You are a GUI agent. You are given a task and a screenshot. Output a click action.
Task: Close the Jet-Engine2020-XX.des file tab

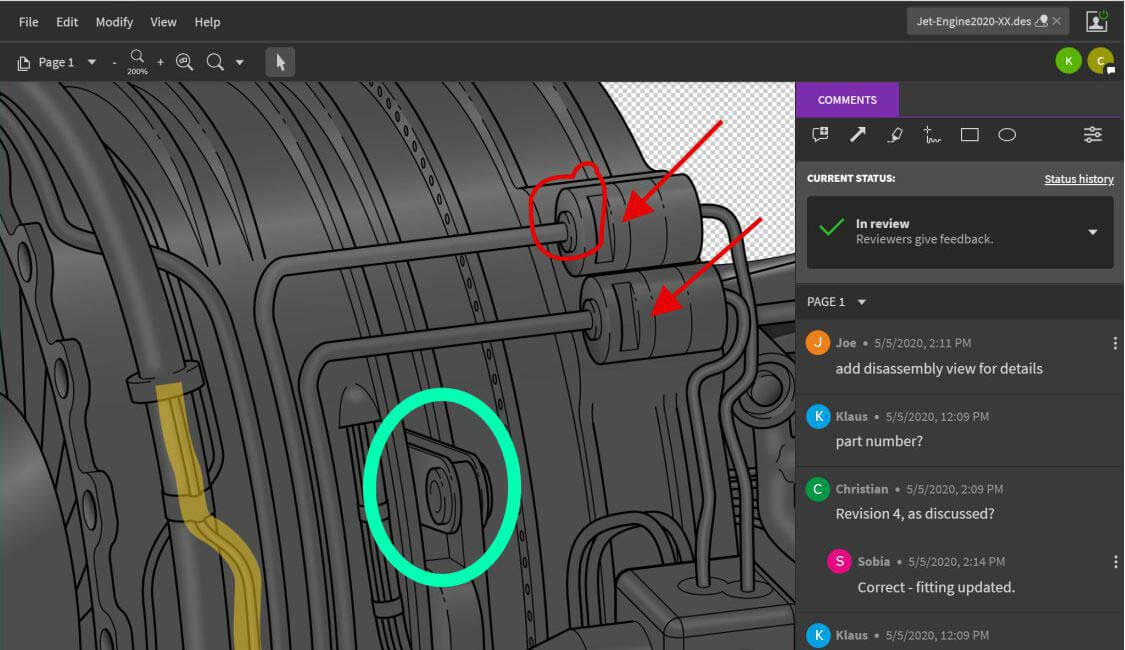tap(1058, 21)
